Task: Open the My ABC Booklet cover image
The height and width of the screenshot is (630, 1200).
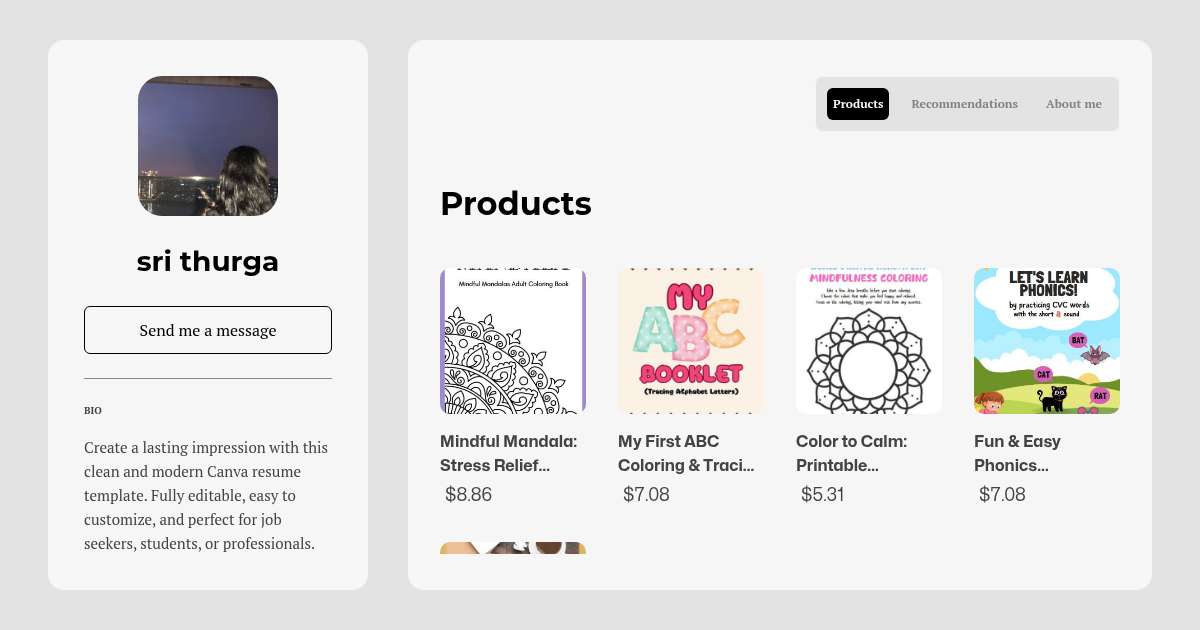Action: coord(691,341)
